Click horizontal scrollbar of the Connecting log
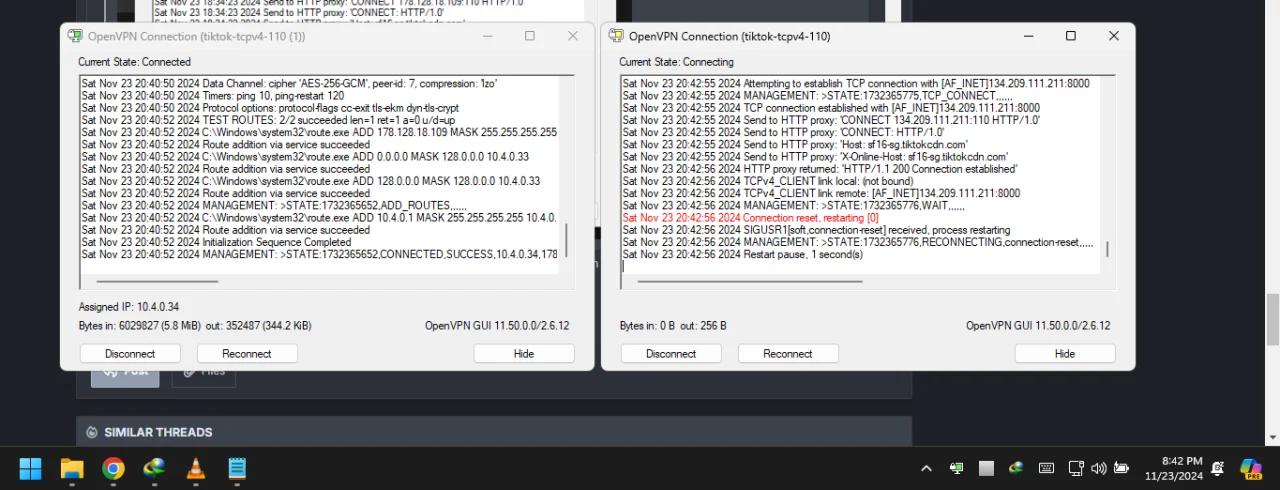 pos(750,280)
